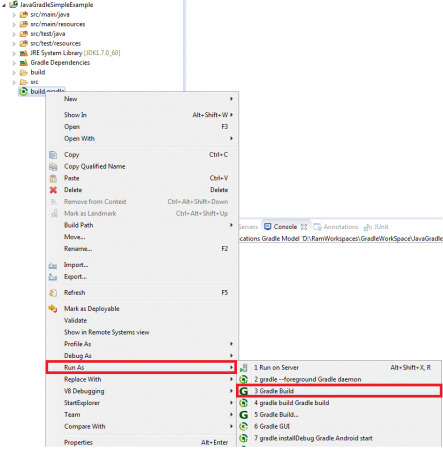Click the src/main/resources folder icon
The image size is (443, 450).
(23, 24)
